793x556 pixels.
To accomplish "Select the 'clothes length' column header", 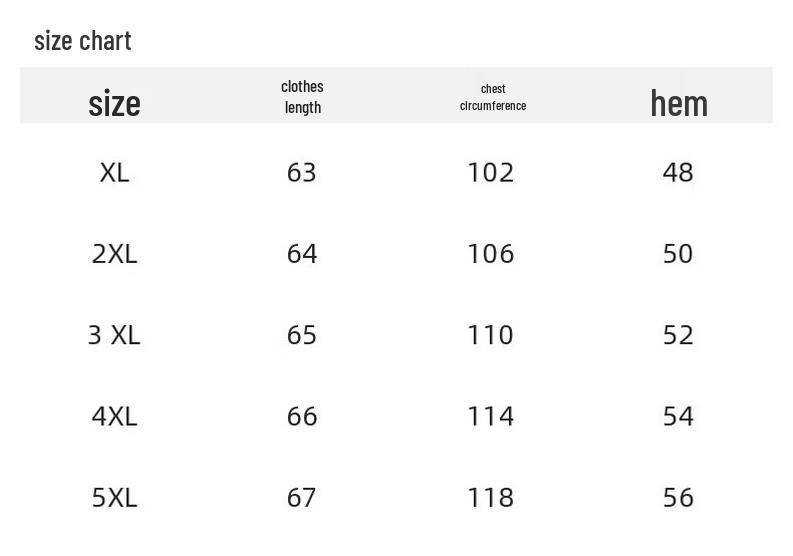I will tap(302, 97).
